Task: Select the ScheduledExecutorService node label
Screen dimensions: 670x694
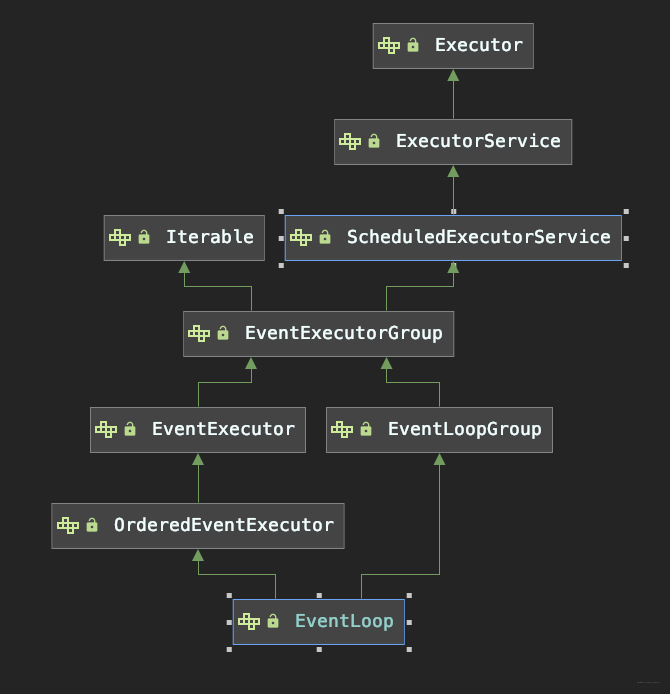Action: [x=478, y=237]
